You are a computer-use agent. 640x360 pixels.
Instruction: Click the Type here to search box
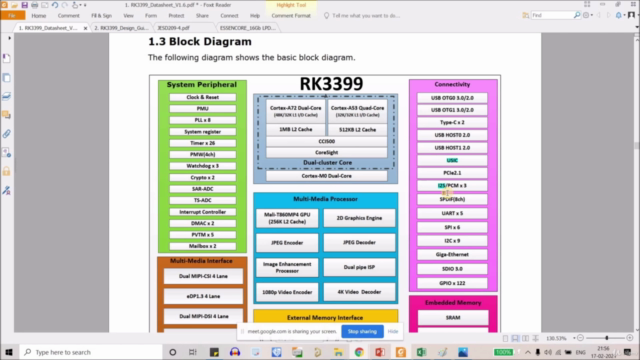point(91,352)
